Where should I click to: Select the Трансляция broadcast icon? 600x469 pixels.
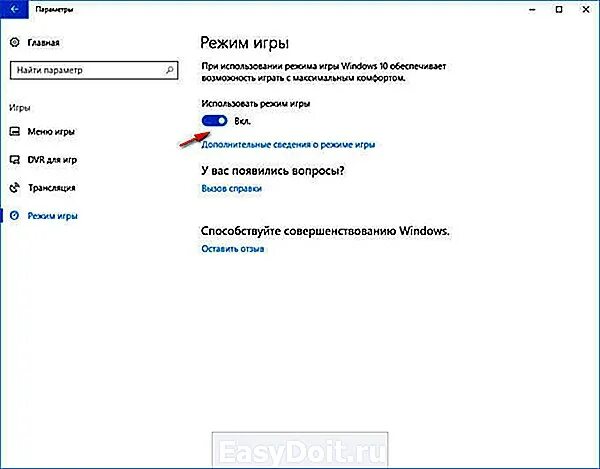[x=15, y=187]
